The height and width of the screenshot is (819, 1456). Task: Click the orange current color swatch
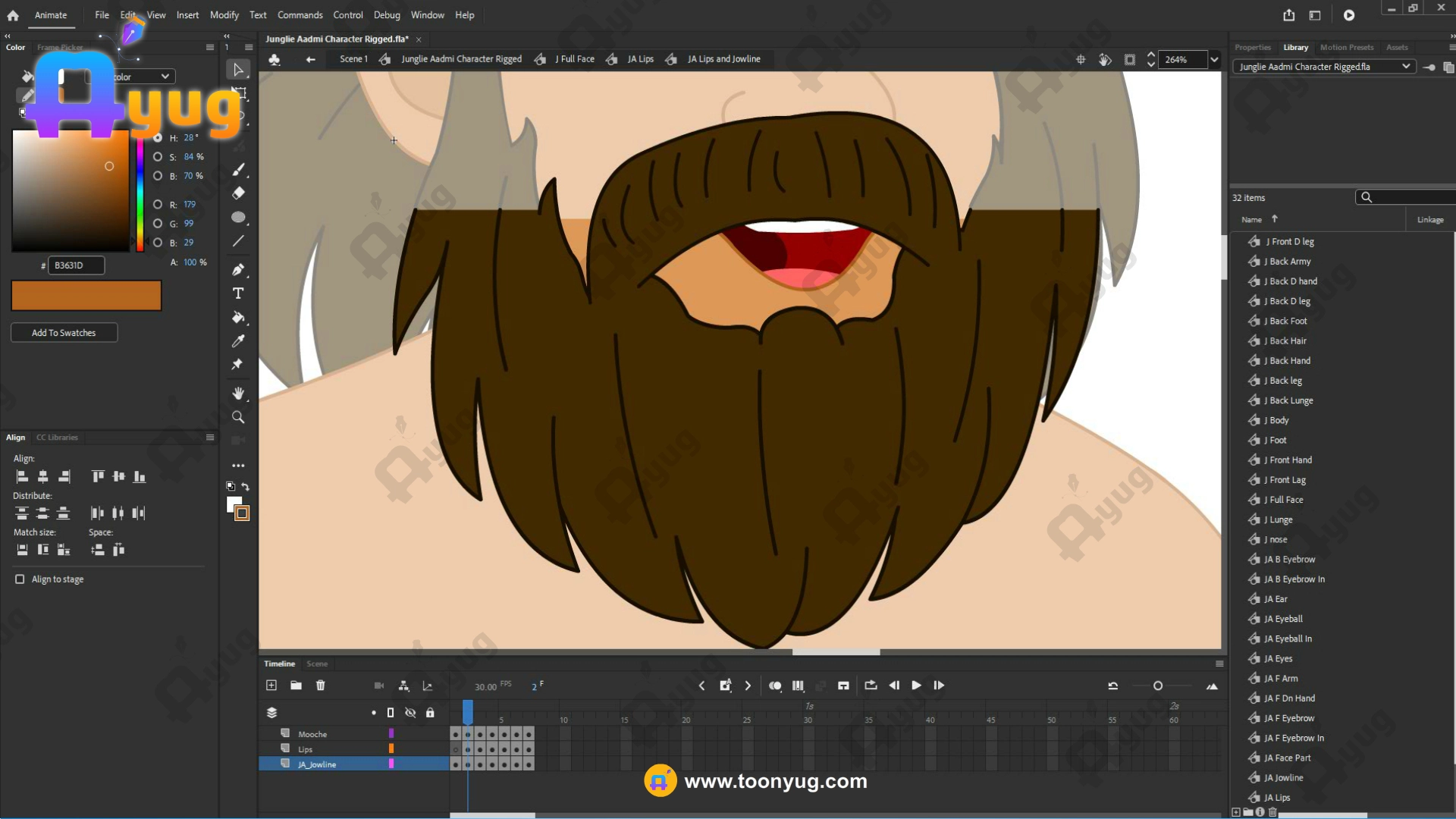point(86,296)
